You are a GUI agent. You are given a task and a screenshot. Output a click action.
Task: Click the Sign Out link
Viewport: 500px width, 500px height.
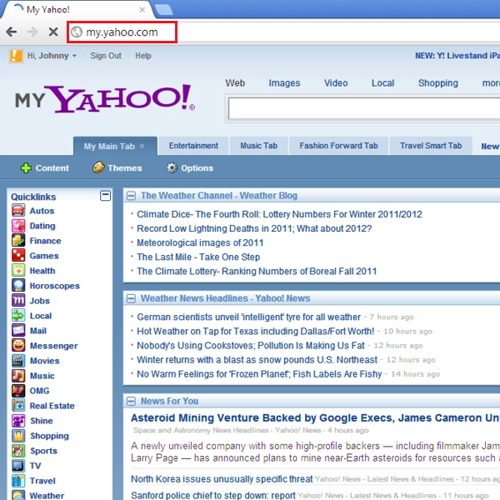coord(106,56)
